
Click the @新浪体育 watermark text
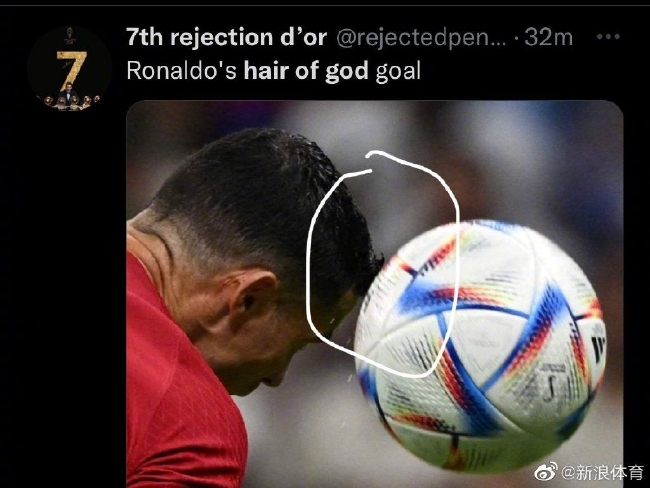pos(602,472)
